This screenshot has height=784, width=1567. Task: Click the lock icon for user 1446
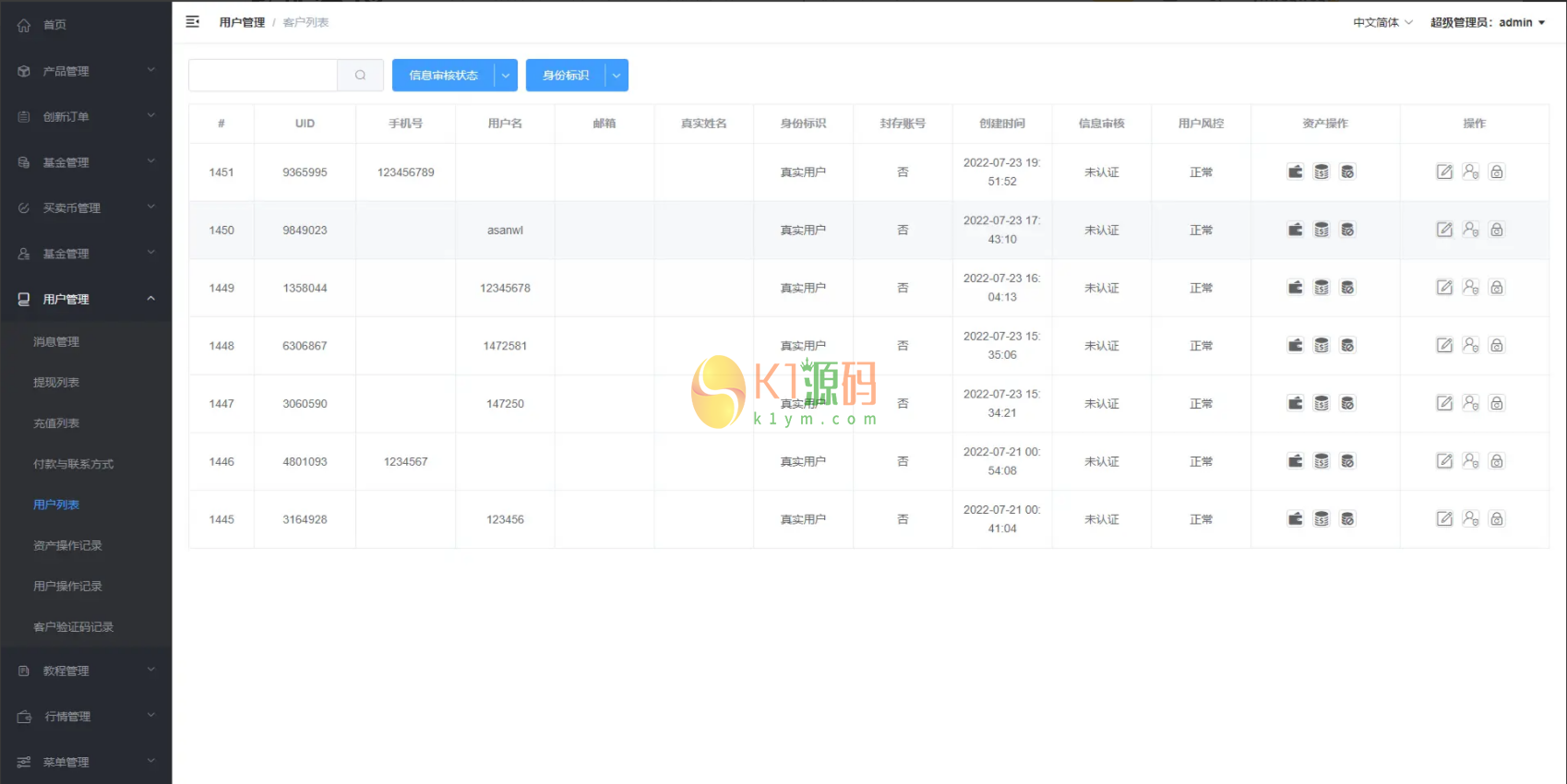point(1497,461)
